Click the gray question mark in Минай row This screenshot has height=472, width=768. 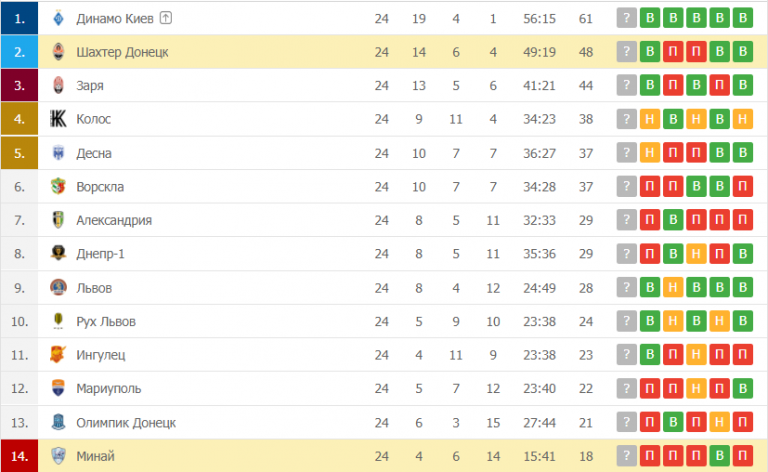click(x=627, y=456)
